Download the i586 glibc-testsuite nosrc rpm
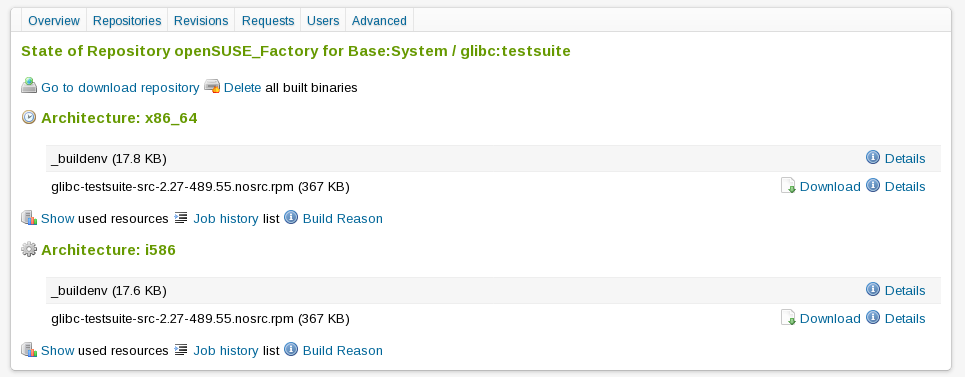Image resolution: width=965 pixels, height=377 pixels. pyautogui.click(x=830, y=319)
